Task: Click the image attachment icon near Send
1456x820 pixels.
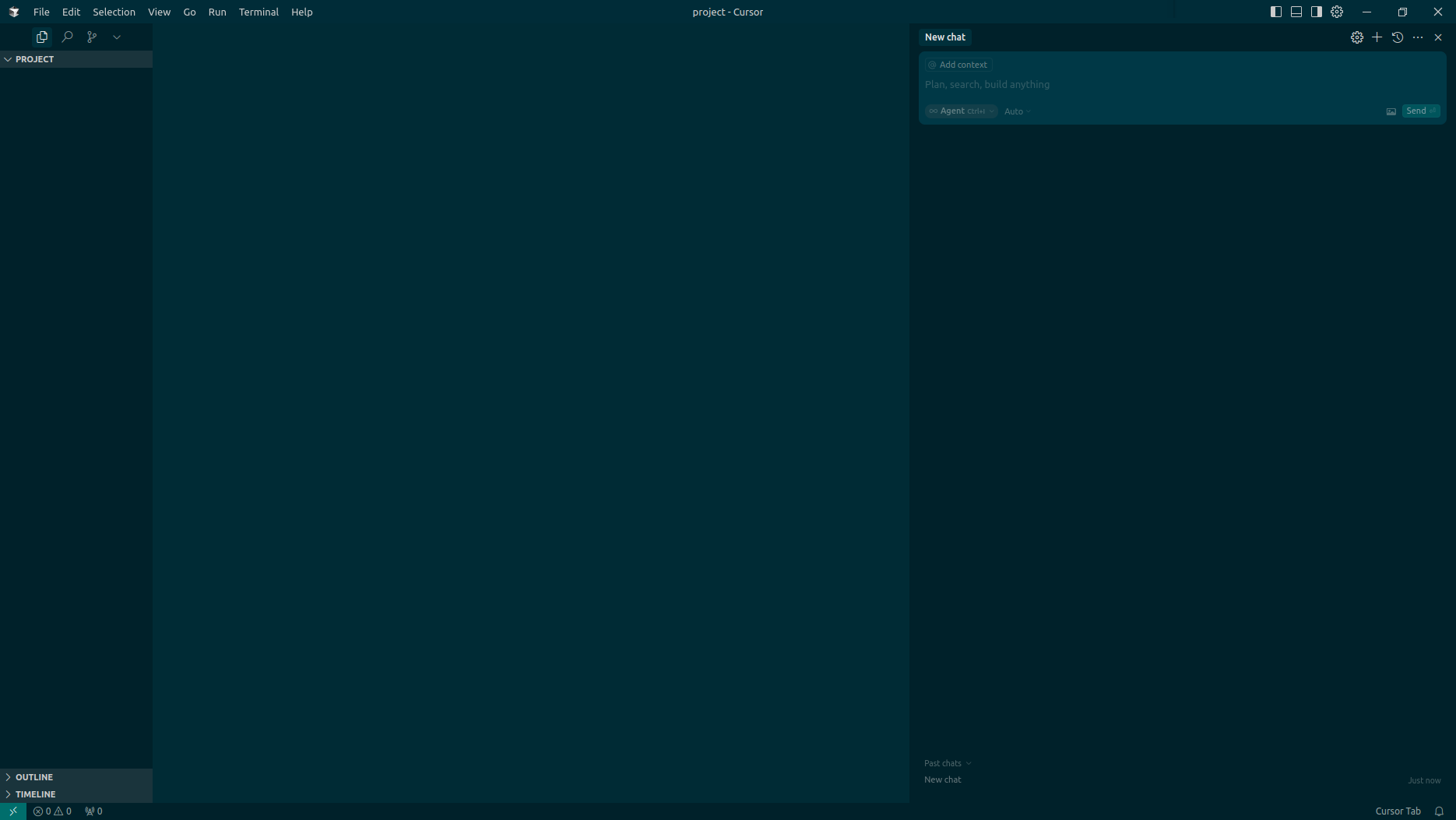Action: click(x=1391, y=111)
